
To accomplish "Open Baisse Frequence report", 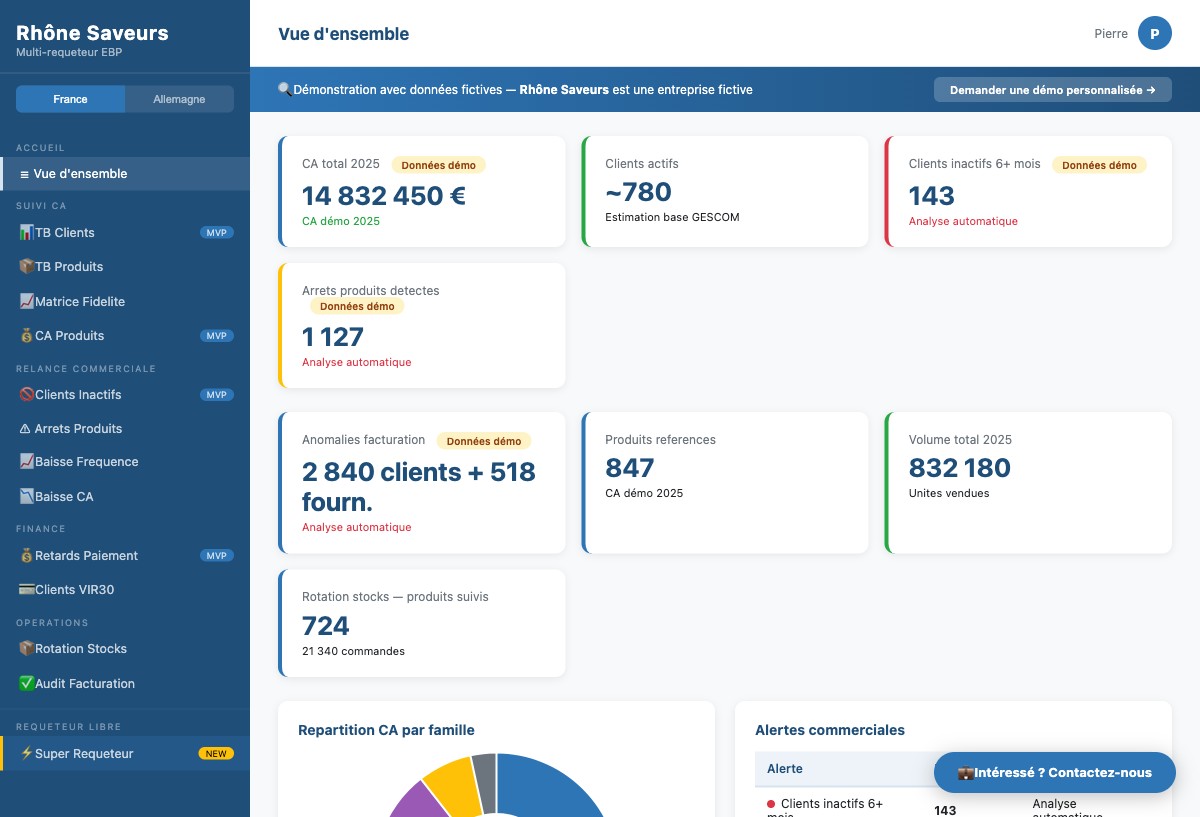I will (x=125, y=462).
